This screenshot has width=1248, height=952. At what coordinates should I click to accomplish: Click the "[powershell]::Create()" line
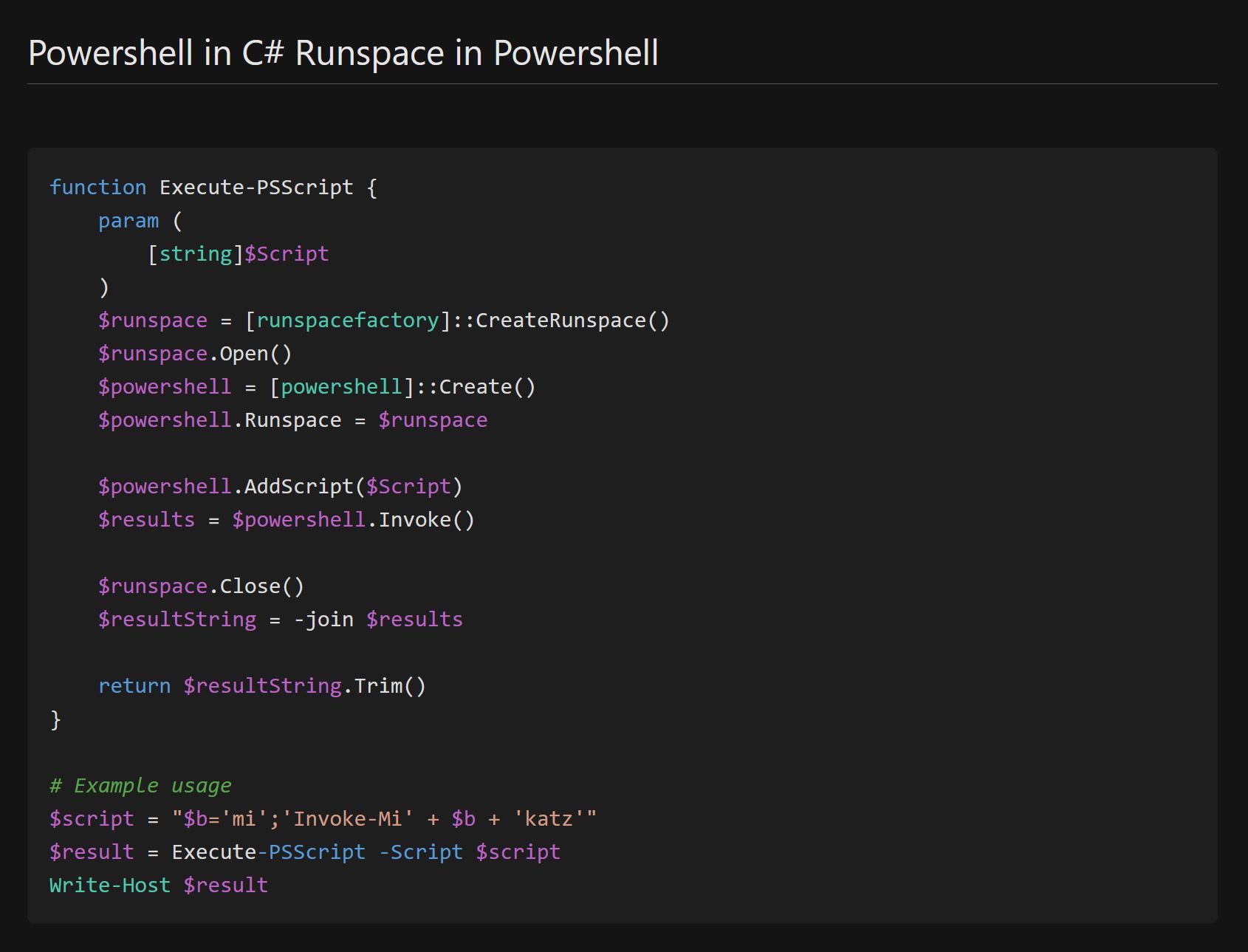pyautogui.click(x=317, y=387)
